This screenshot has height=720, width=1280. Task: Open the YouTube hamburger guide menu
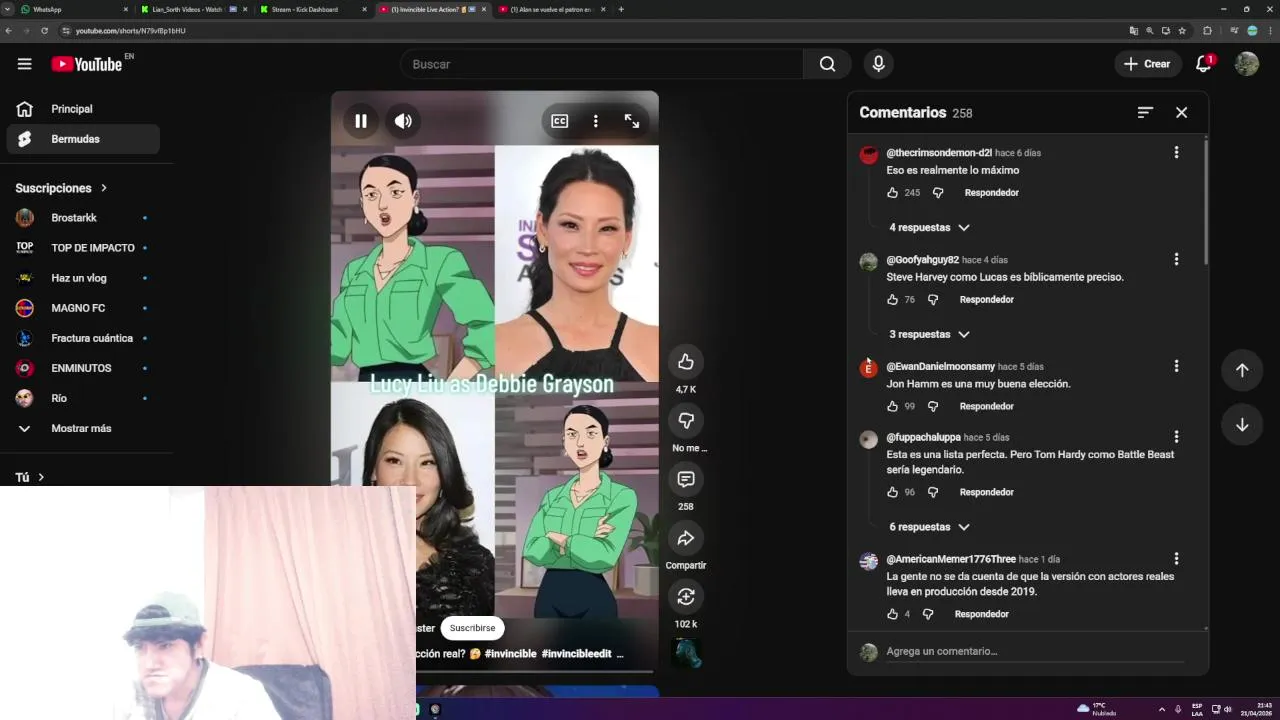[x=24, y=64]
